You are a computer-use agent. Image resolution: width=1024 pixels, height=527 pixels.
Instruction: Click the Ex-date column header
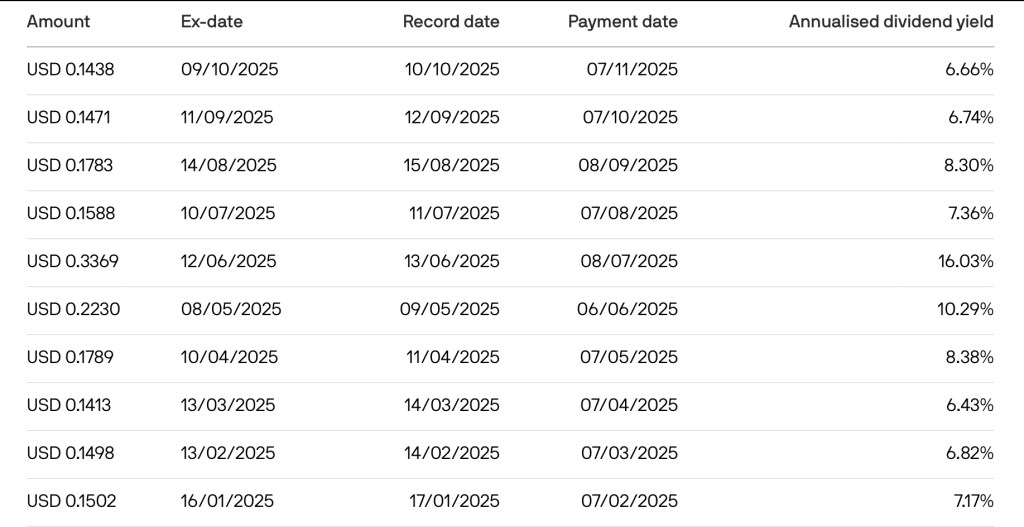click(212, 21)
